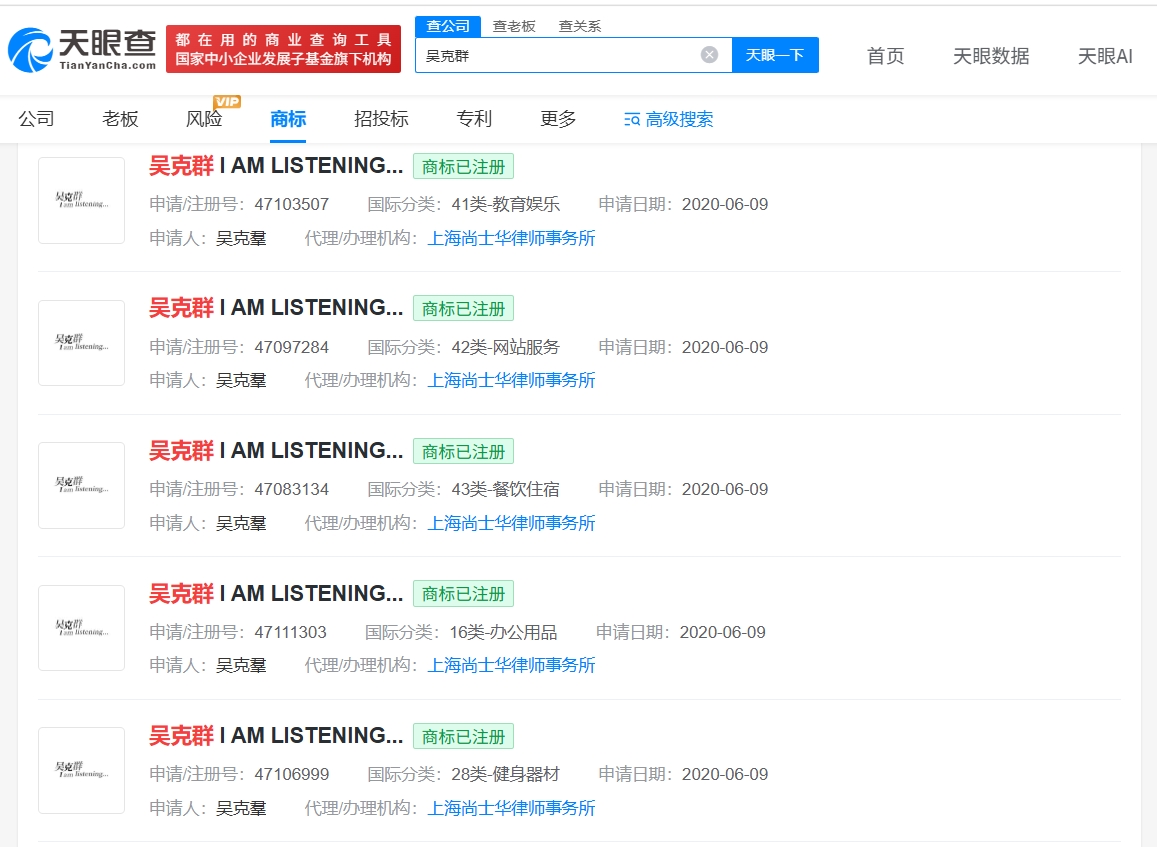Click applicant 吴克羣 in the 47083134 row

(241, 523)
